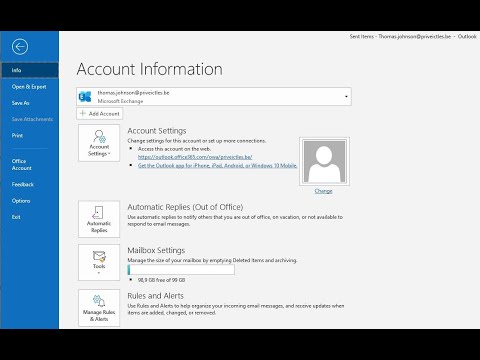
Task: Follow the Get the Outlook app link
Action: coord(218,165)
